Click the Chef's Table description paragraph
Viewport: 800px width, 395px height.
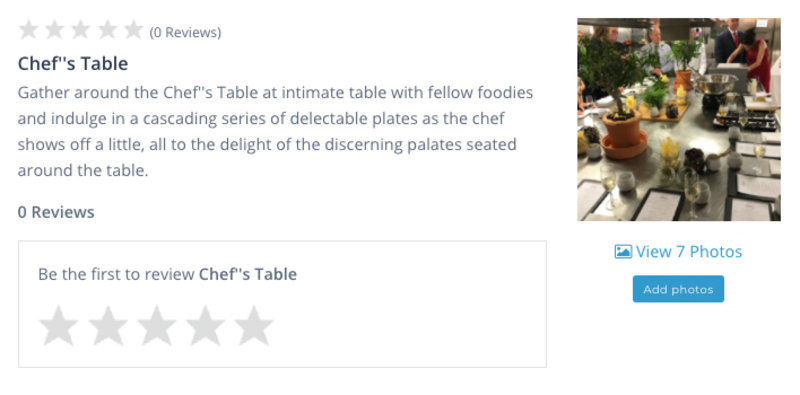[x=276, y=132]
